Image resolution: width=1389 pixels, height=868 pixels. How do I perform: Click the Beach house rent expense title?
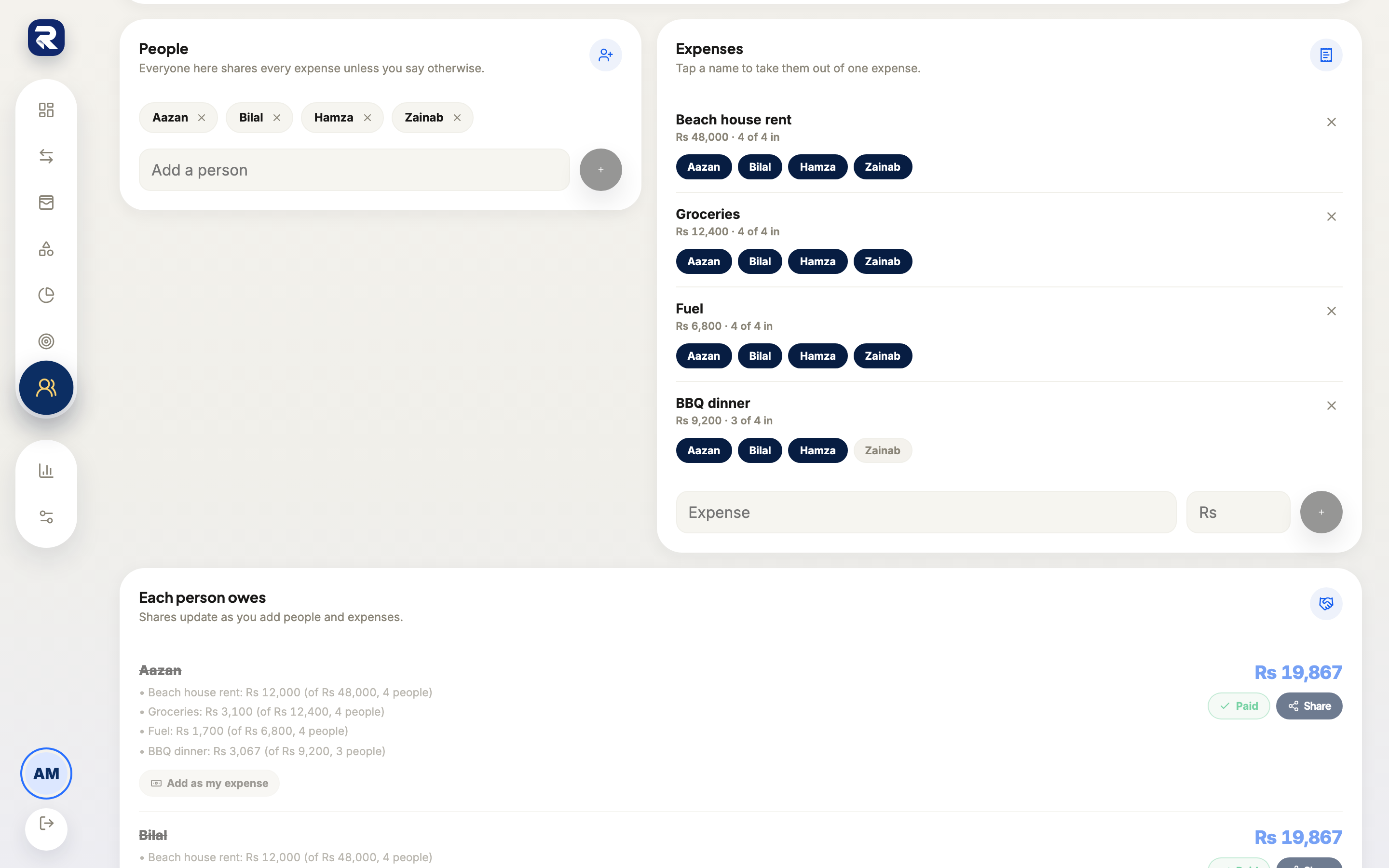[x=733, y=120]
